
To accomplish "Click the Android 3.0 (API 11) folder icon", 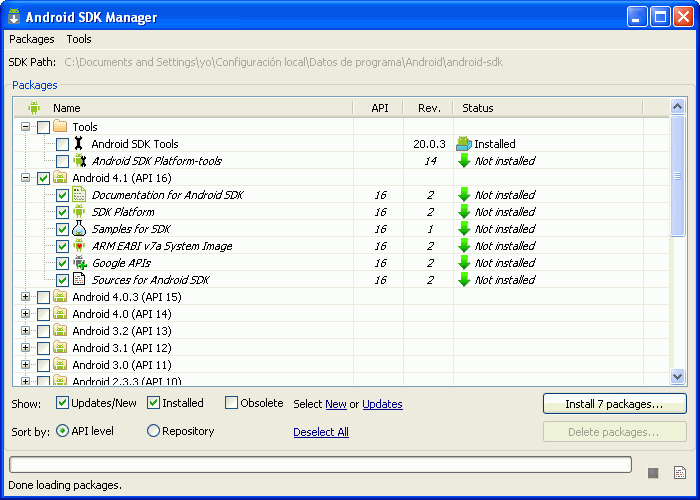I will 60,364.
